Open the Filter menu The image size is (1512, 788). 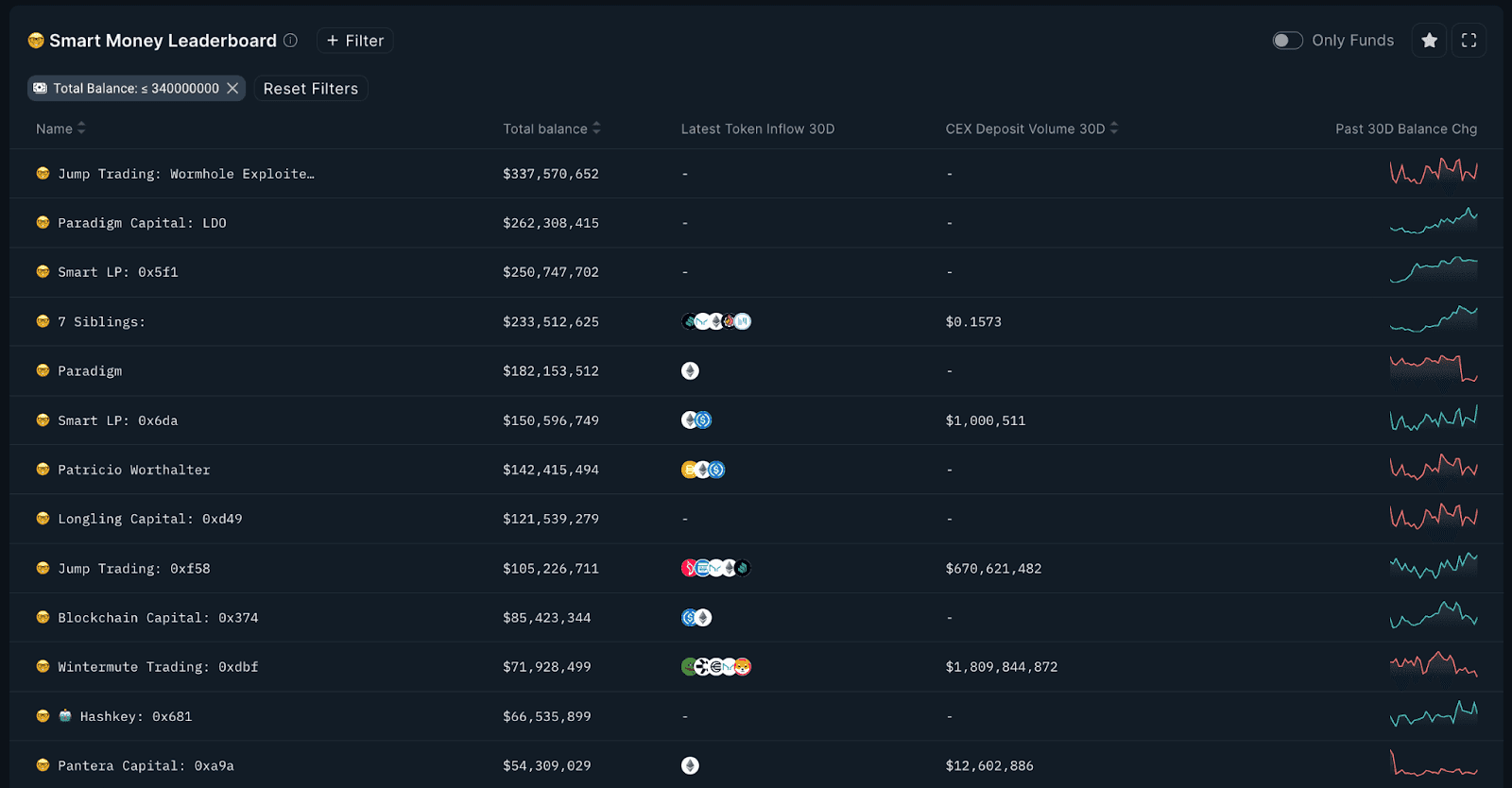[355, 41]
